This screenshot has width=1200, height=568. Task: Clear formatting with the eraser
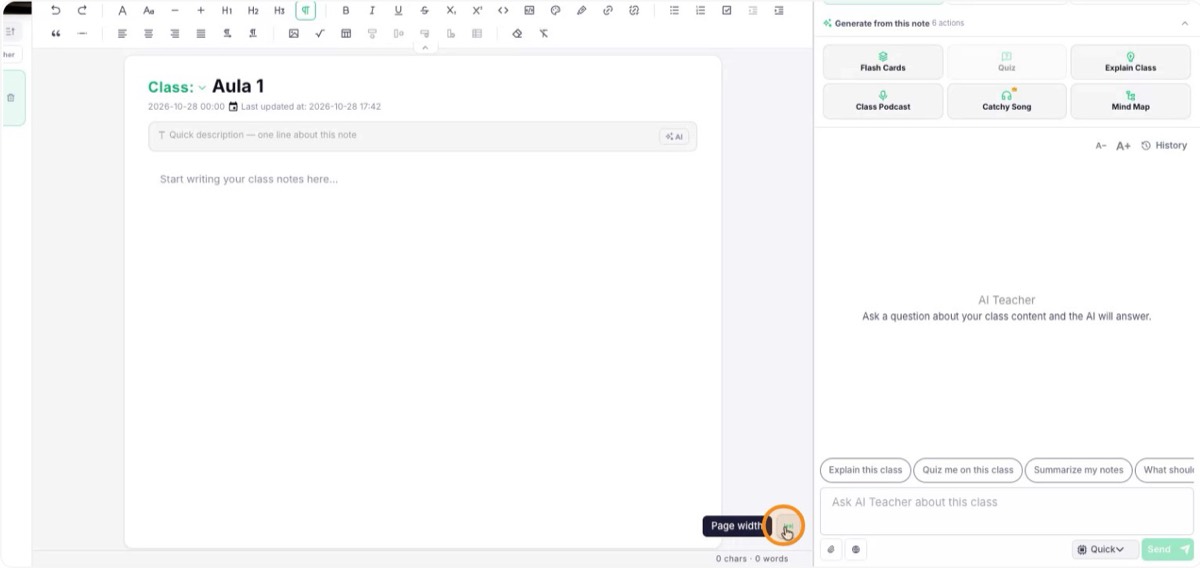pyautogui.click(x=517, y=33)
